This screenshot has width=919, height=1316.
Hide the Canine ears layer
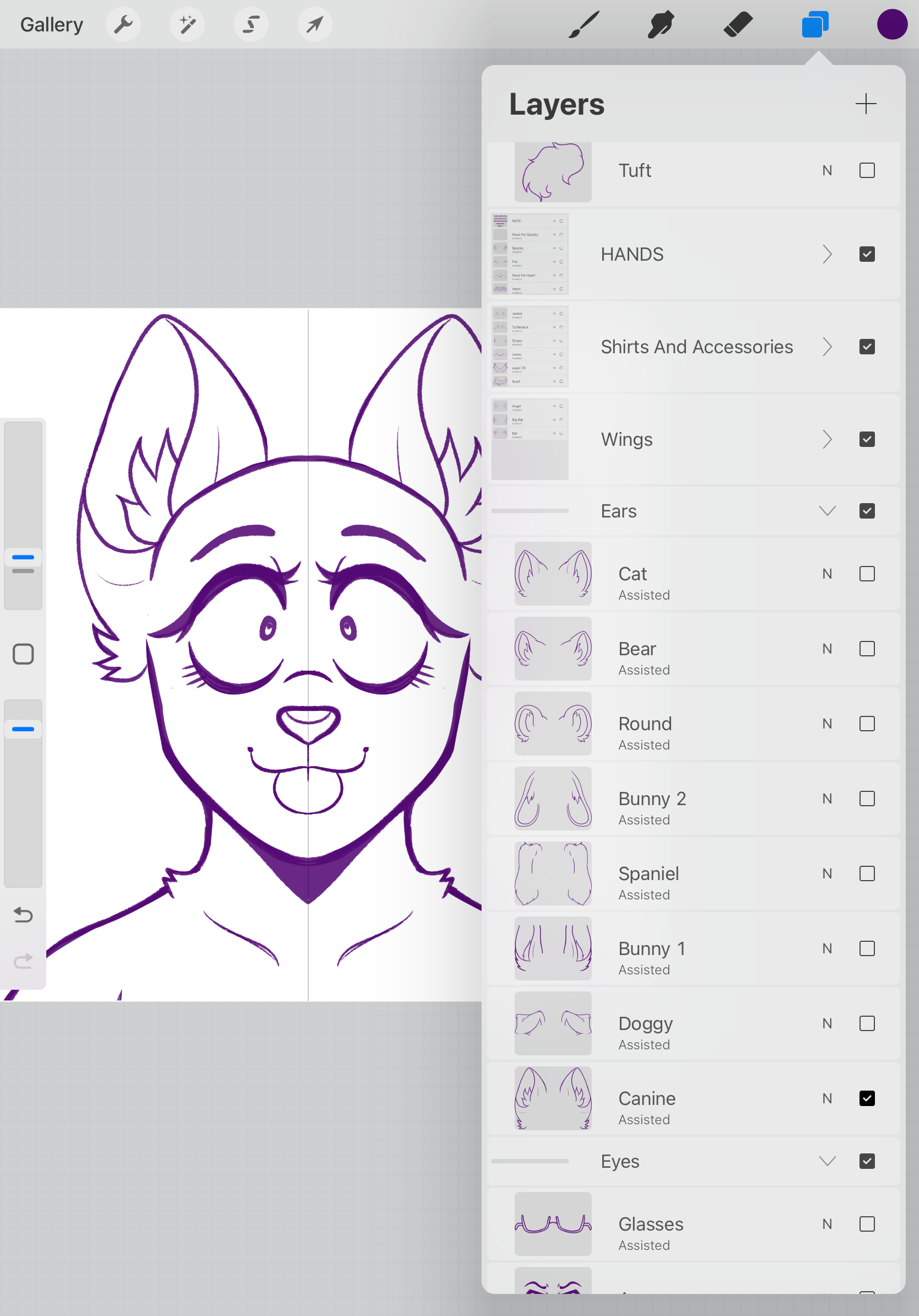pos(867,1098)
